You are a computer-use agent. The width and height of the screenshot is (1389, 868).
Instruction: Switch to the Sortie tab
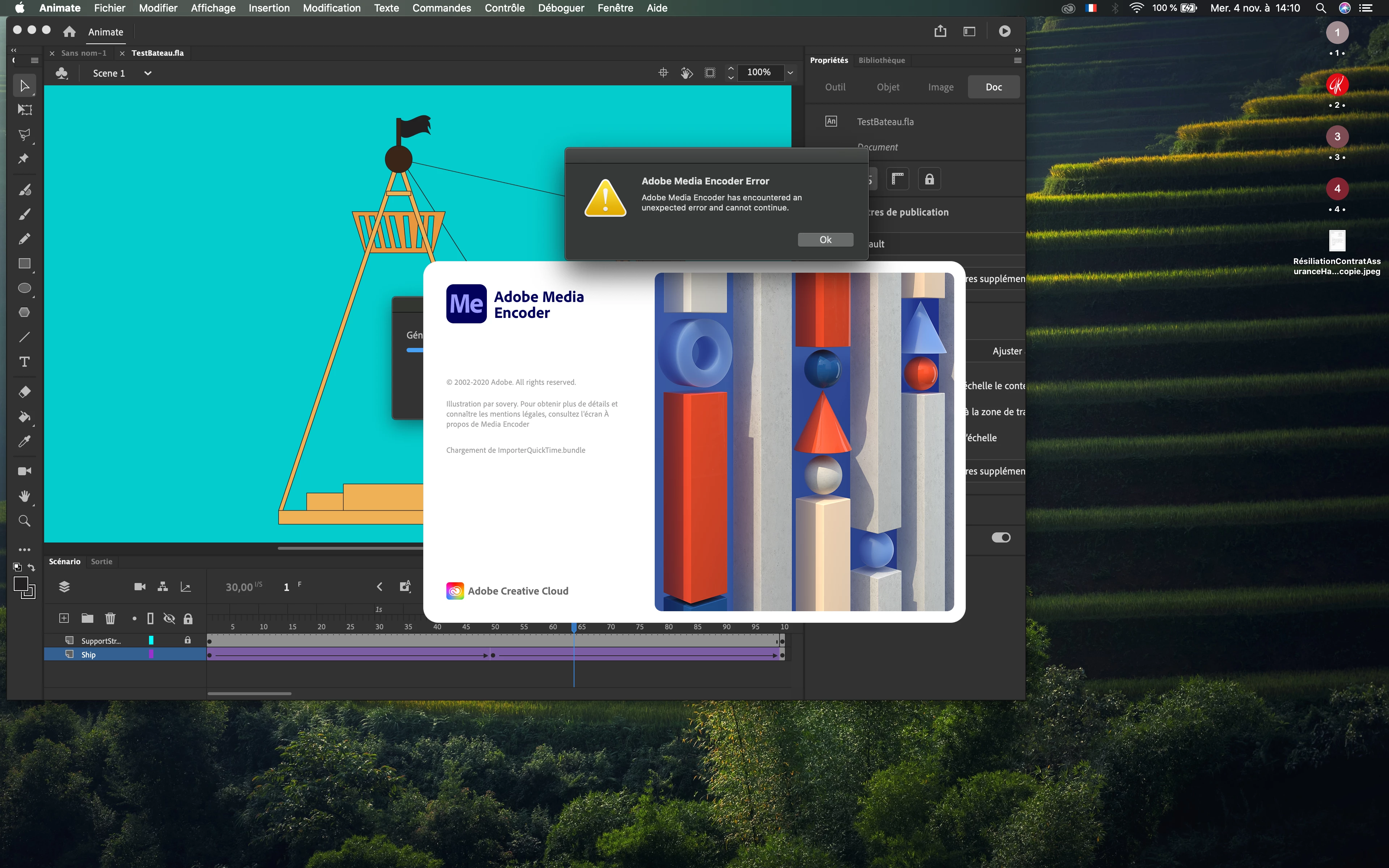tap(102, 561)
